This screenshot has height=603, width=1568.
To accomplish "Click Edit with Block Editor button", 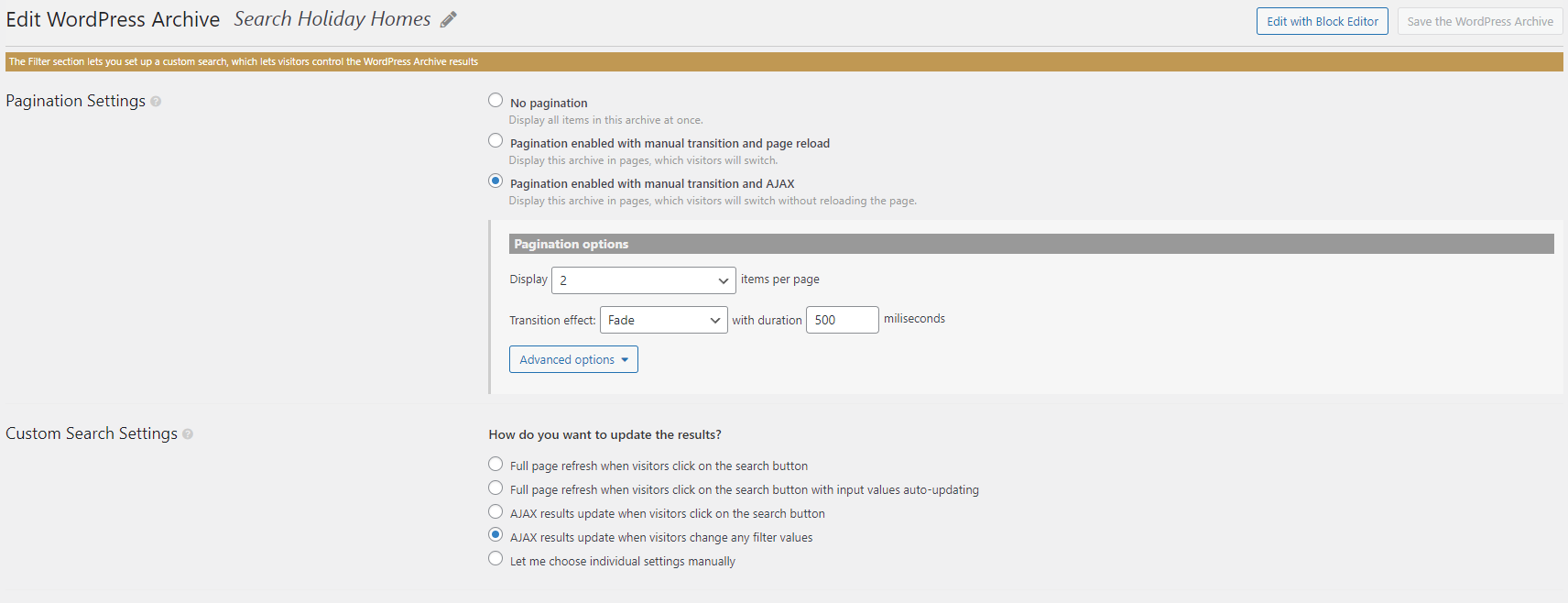I will (1323, 21).
